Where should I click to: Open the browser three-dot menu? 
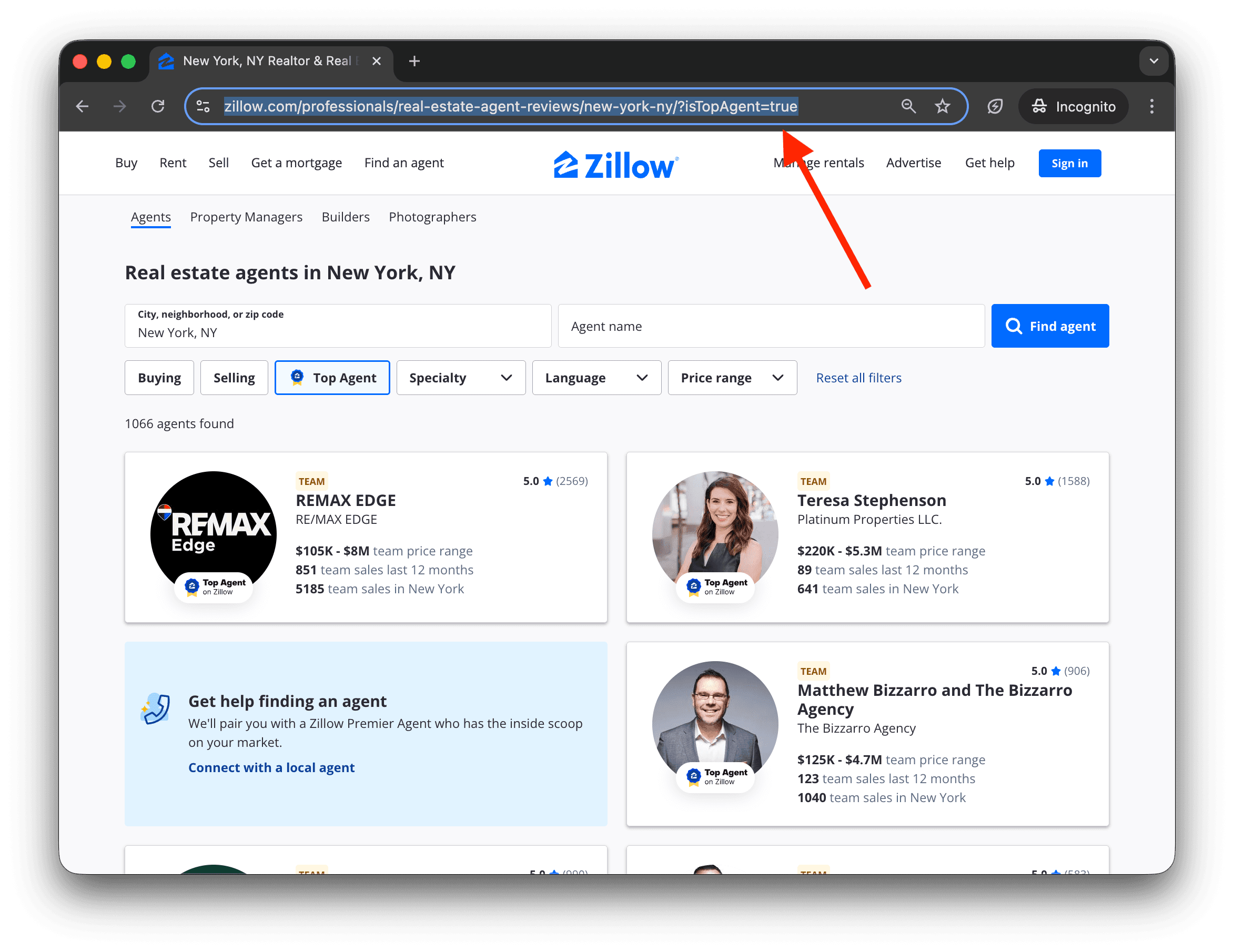(x=1151, y=106)
